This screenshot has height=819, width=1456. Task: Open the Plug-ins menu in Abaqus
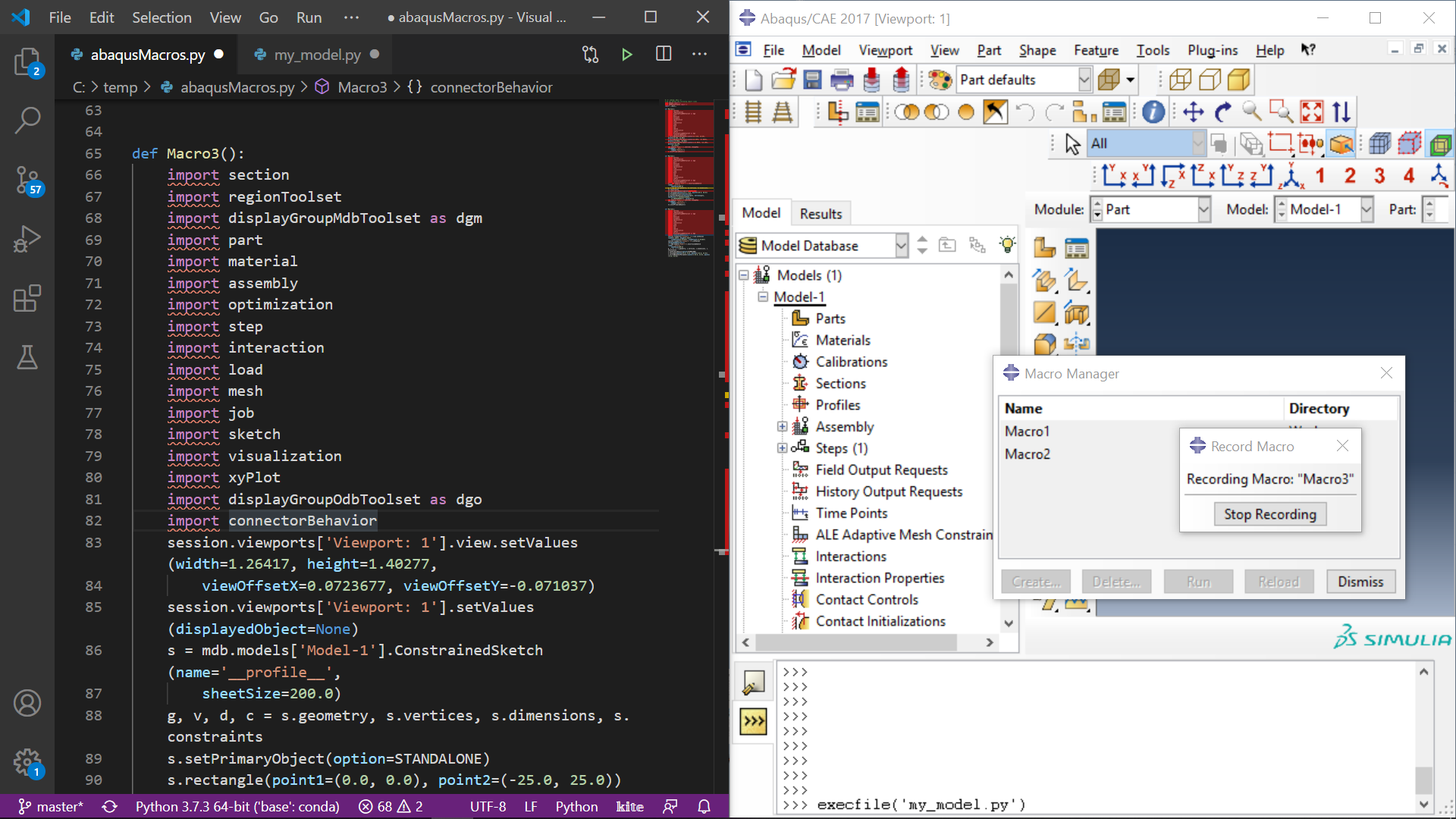coord(1212,50)
